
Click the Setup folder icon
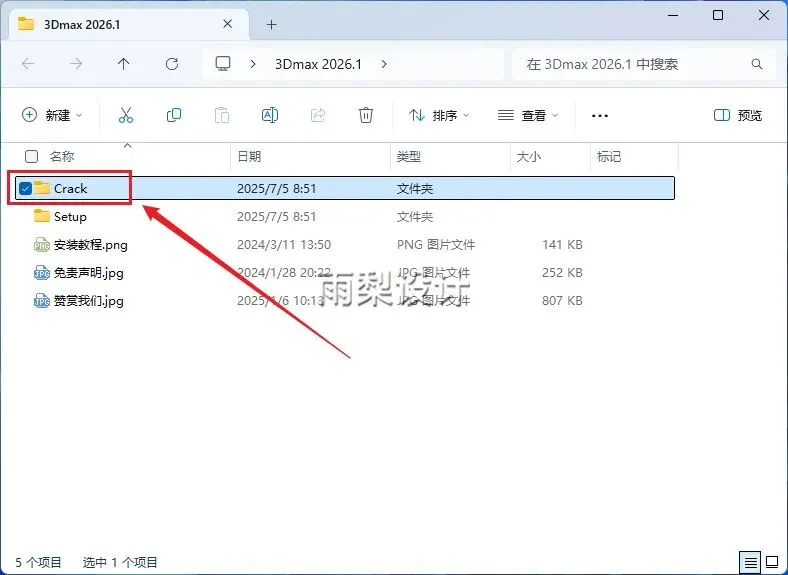tap(42, 216)
